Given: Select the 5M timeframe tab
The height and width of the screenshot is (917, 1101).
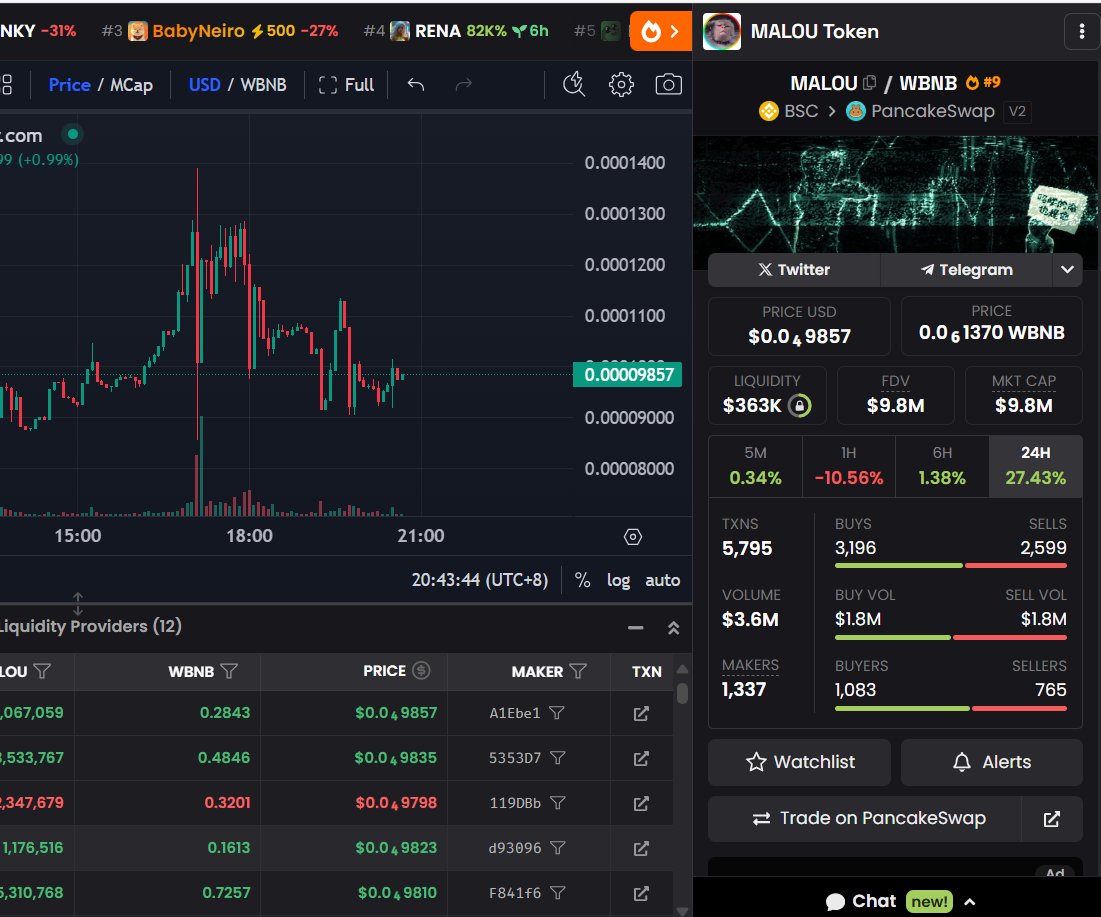Looking at the screenshot, I should pyautogui.click(x=756, y=466).
